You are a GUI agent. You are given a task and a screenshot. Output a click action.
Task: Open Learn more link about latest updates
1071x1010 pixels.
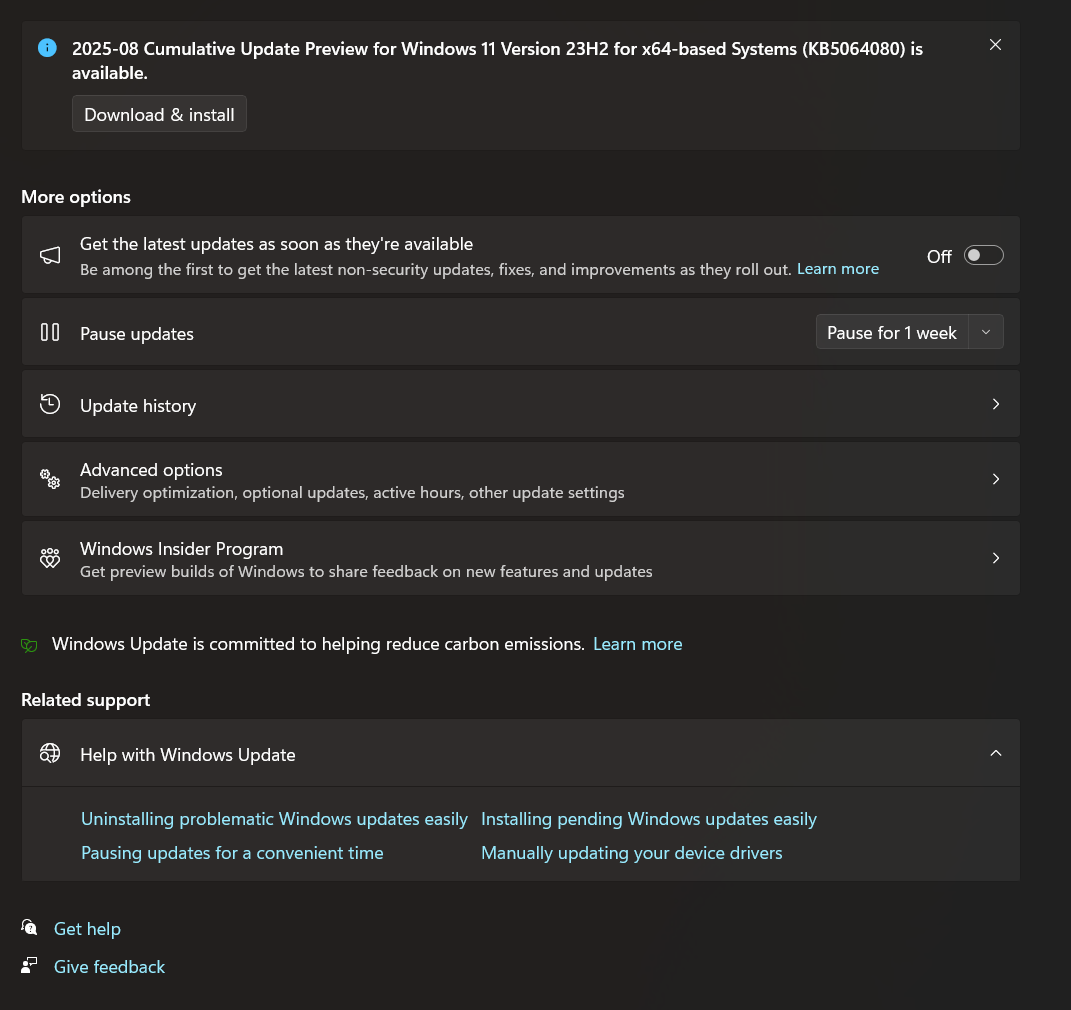[x=837, y=269]
